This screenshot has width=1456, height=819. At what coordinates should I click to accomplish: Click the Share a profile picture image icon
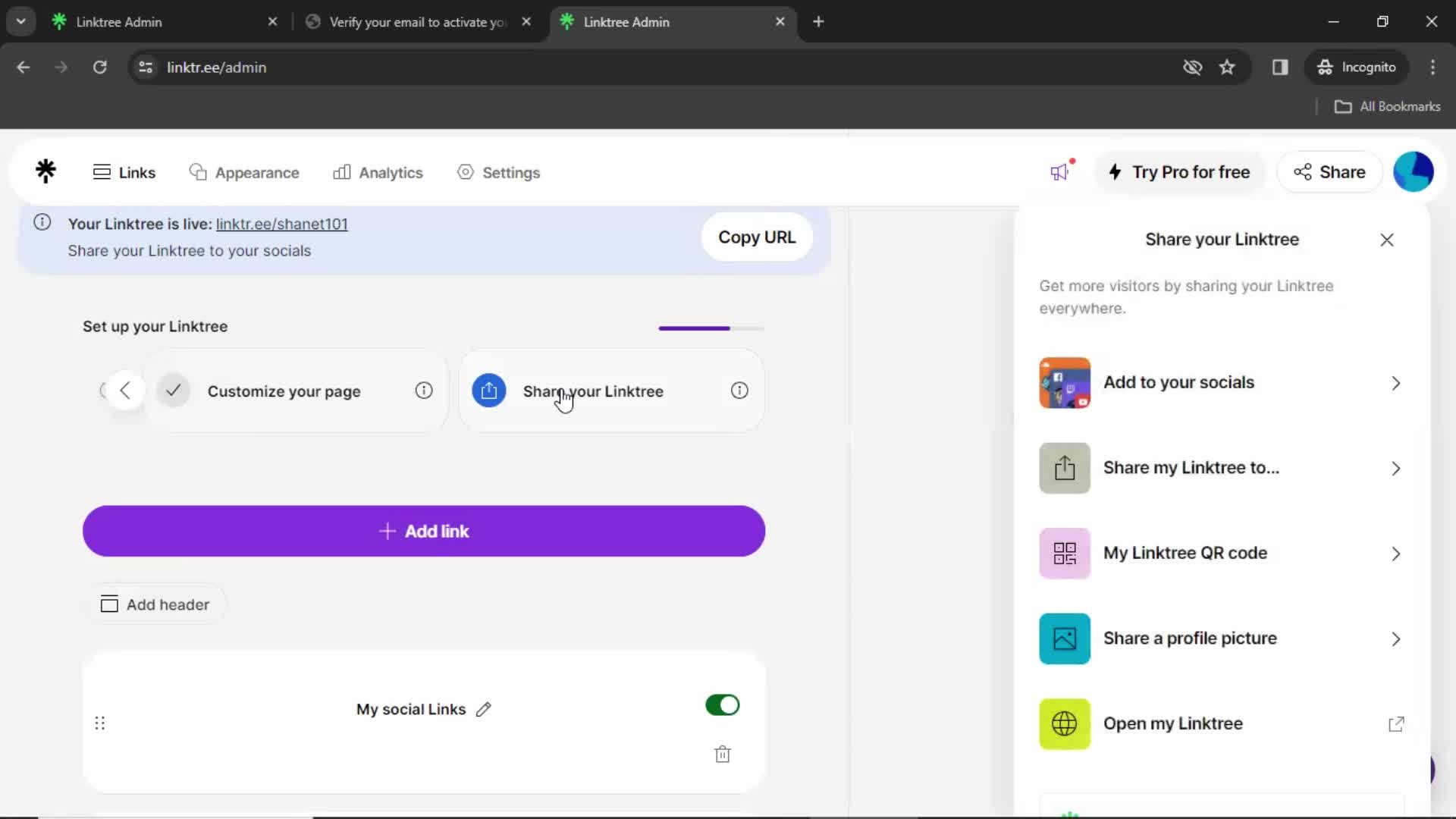tap(1065, 639)
